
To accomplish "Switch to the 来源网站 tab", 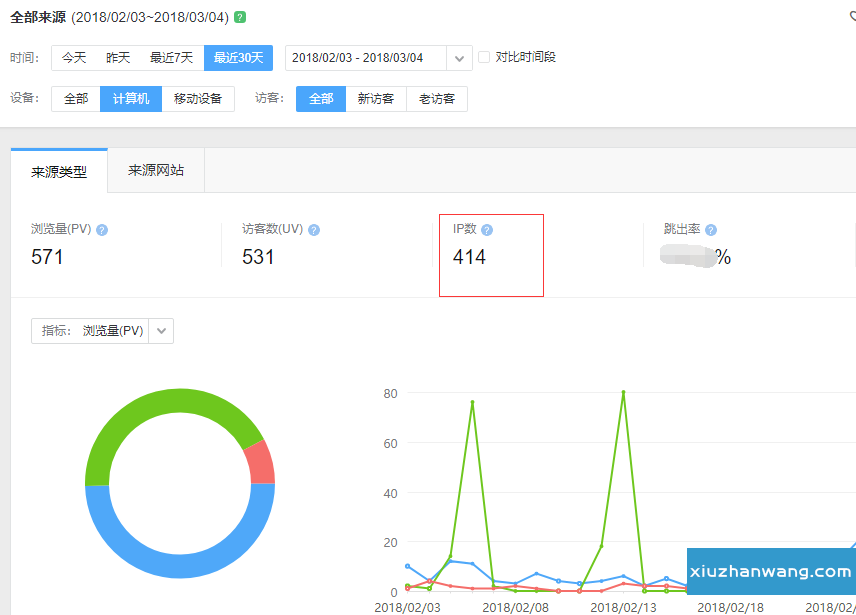I will [156, 170].
